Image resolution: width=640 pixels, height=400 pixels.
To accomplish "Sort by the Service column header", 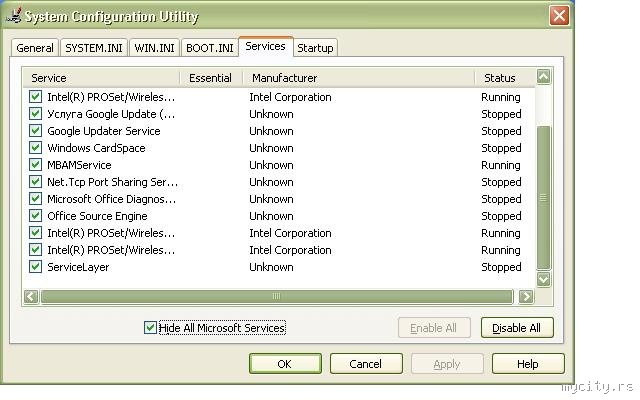I will click(101, 78).
